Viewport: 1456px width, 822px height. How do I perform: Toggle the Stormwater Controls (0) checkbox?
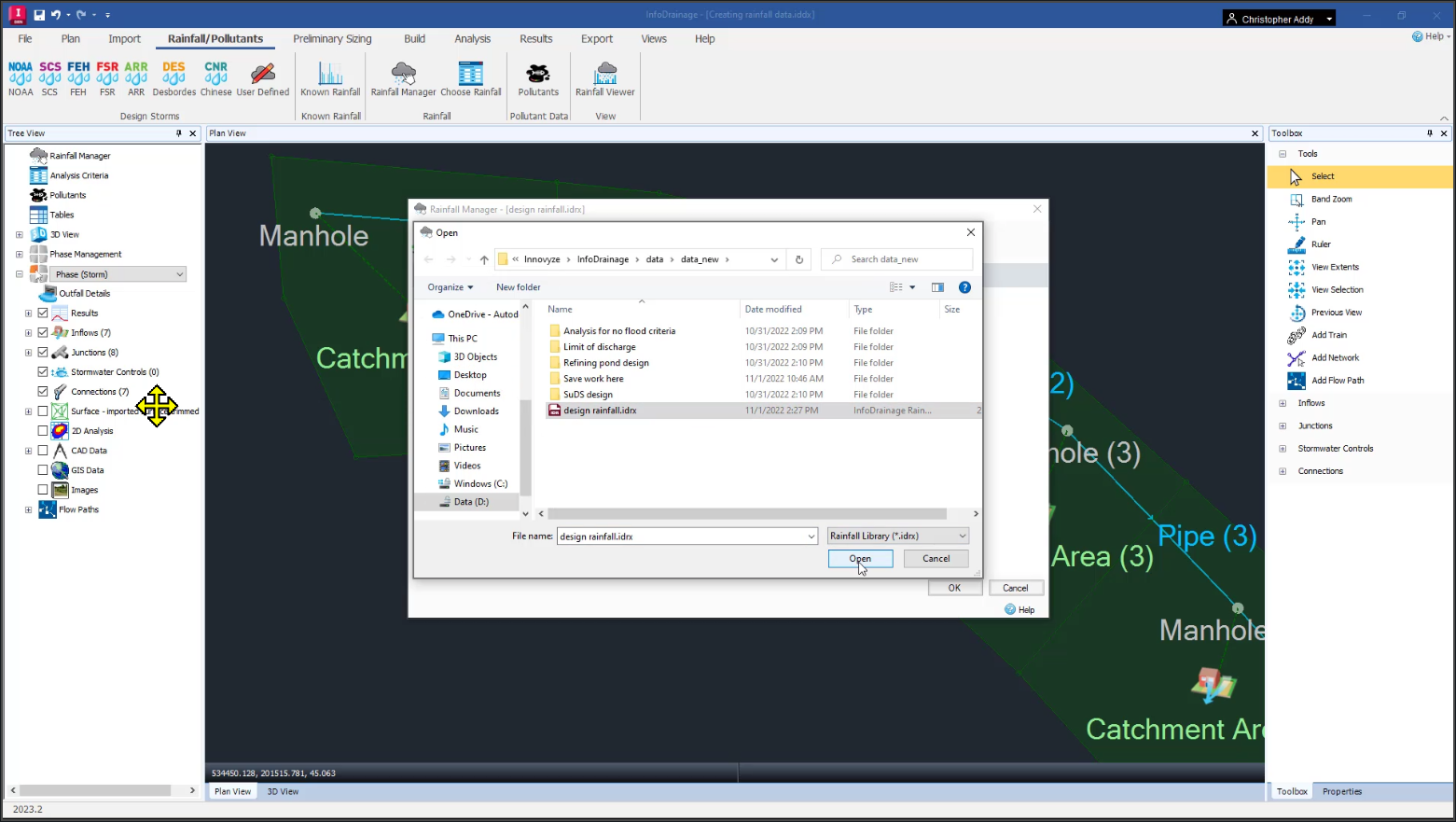[x=43, y=372]
